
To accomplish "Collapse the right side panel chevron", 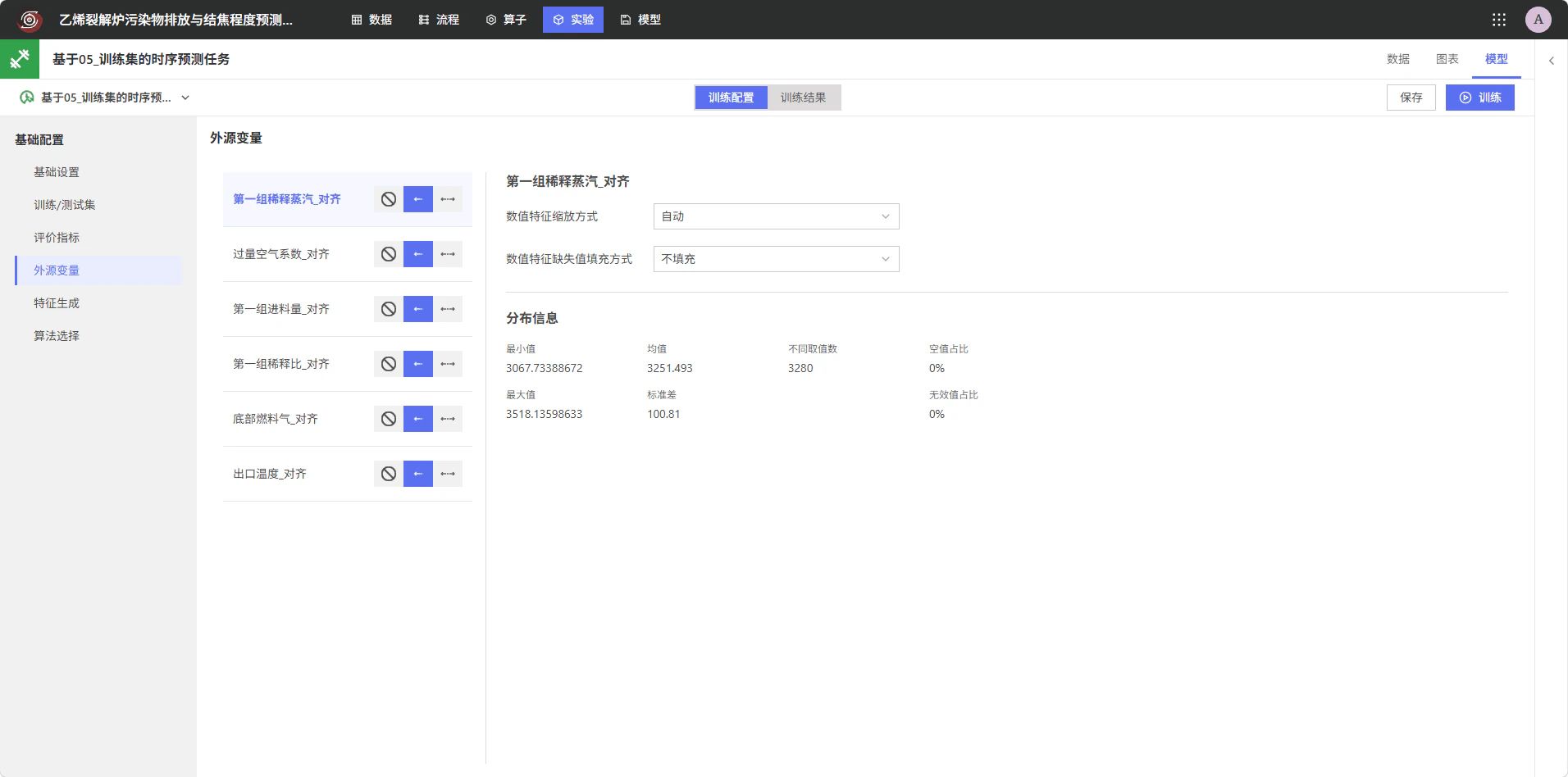I will pyautogui.click(x=1551, y=61).
